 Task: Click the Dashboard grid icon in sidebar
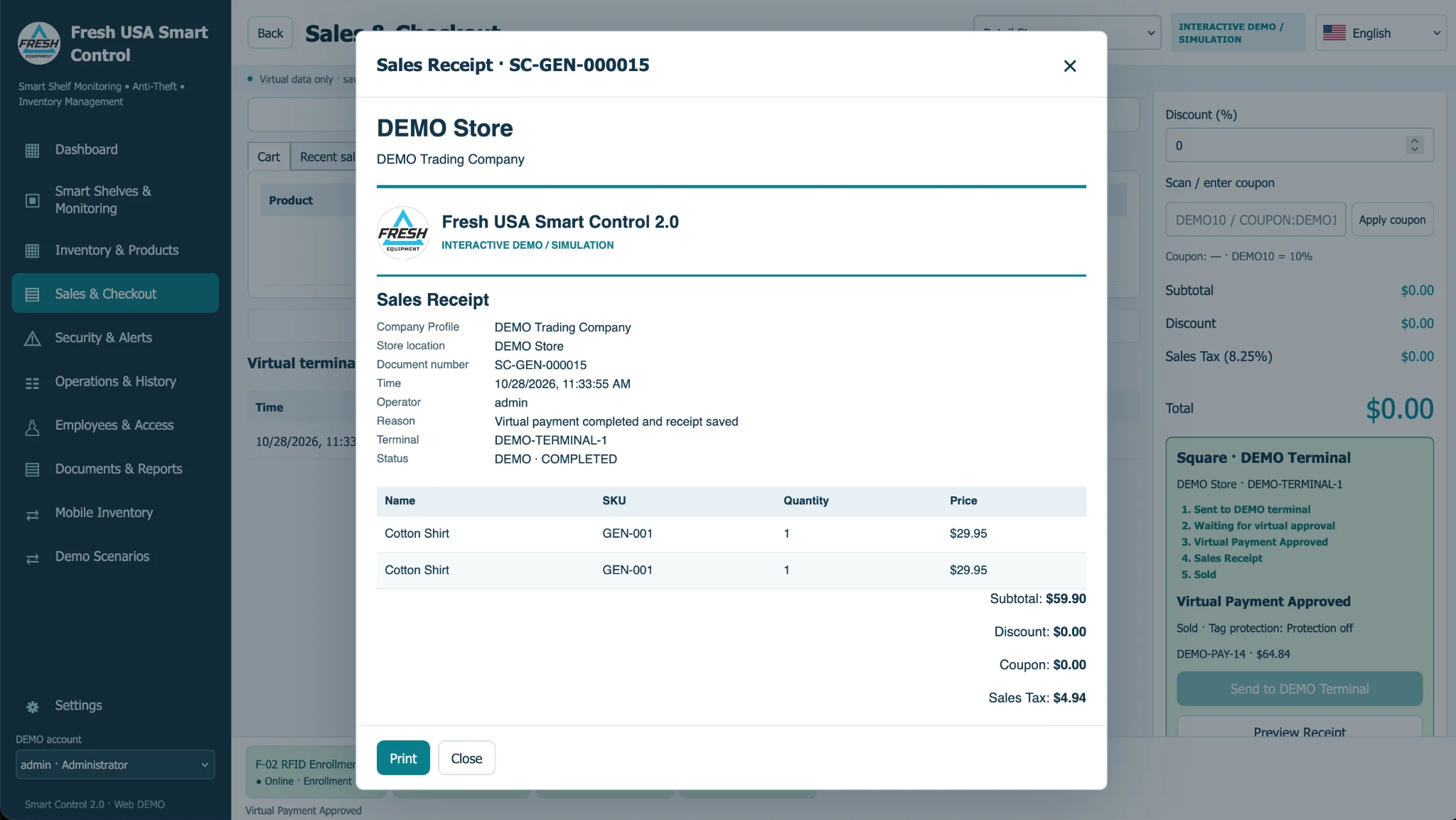click(32, 151)
